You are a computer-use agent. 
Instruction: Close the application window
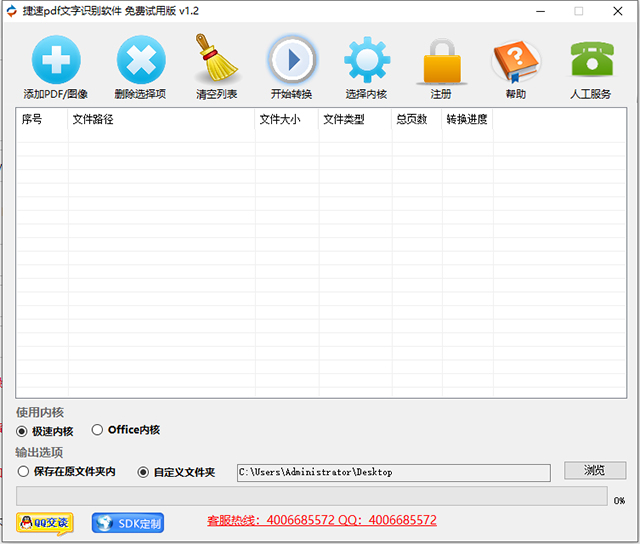point(618,11)
